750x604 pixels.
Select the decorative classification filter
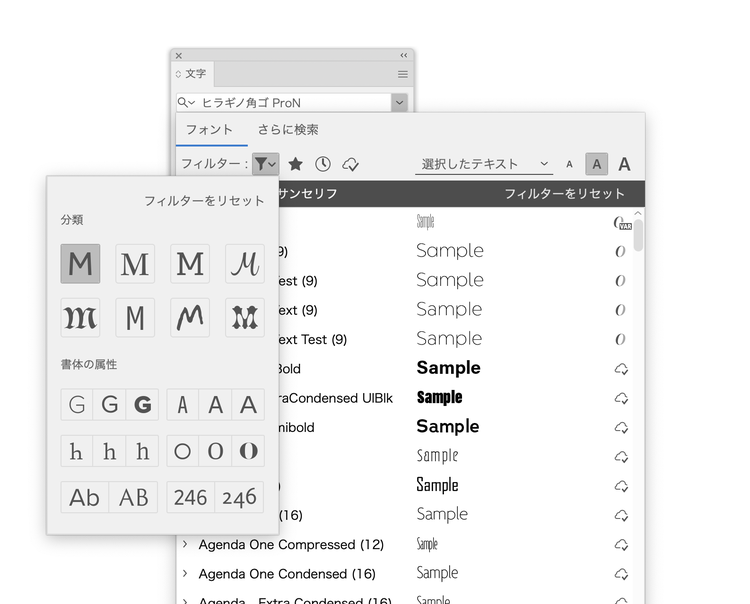[x=245, y=318]
